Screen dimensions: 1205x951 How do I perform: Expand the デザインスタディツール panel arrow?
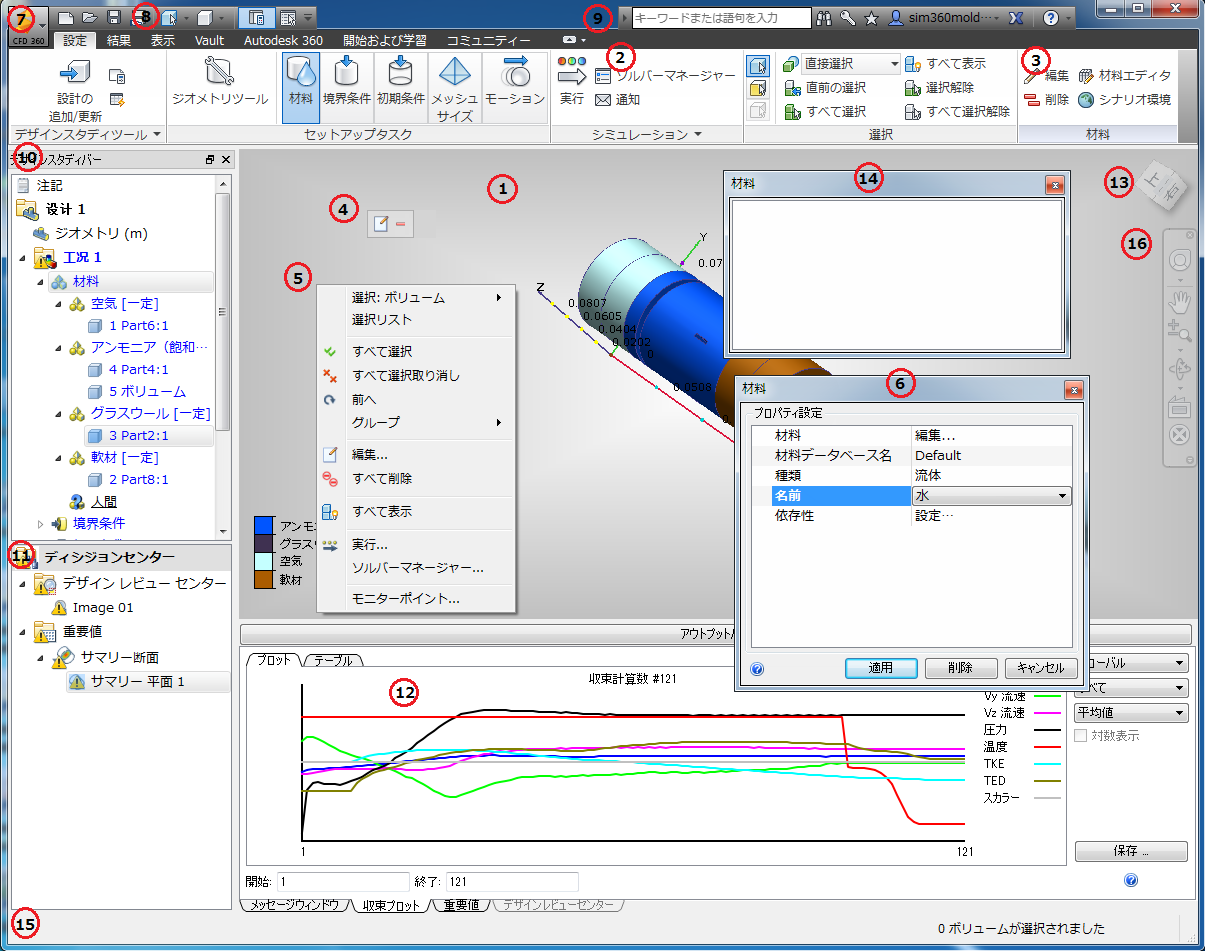(158, 134)
